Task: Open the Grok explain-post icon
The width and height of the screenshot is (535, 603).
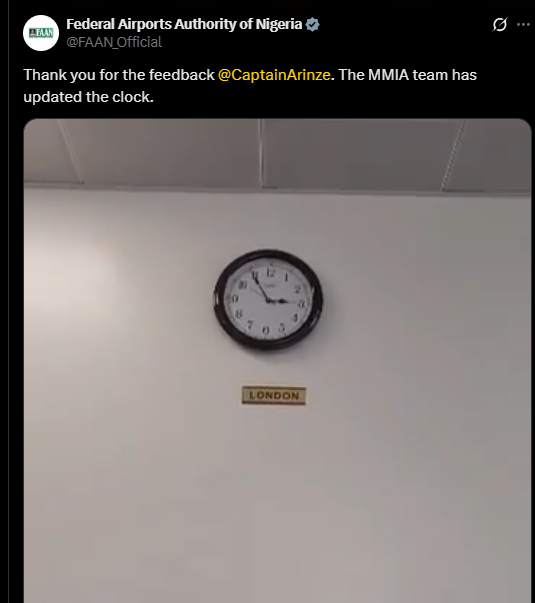Action: [x=500, y=25]
